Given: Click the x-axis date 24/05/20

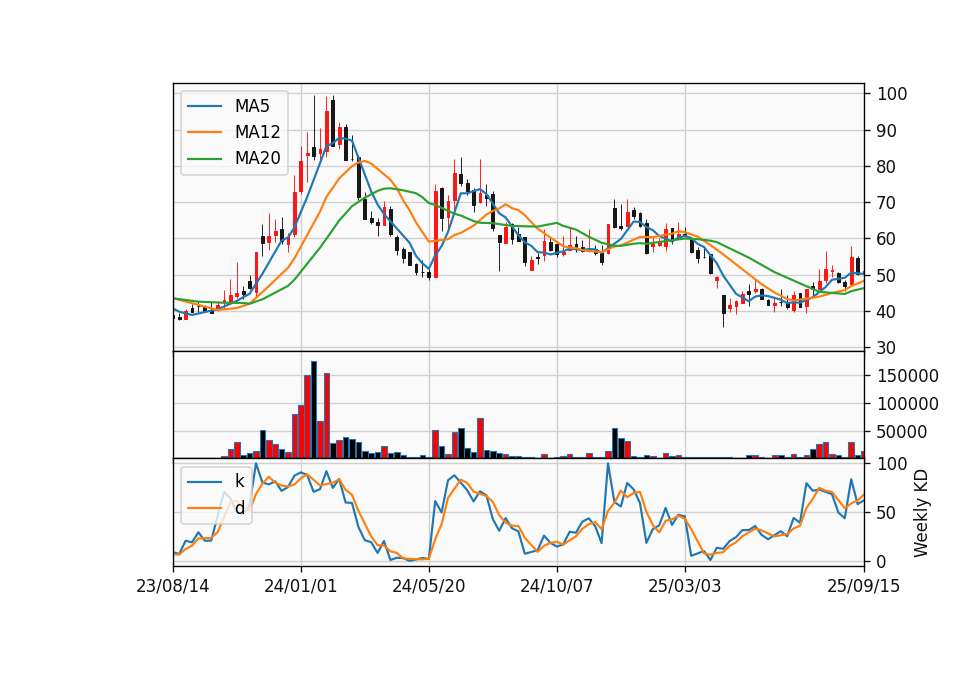Looking at the screenshot, I should (429, 586).
